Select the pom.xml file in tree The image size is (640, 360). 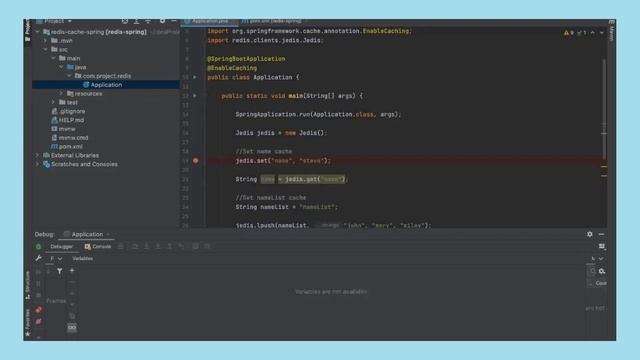[67, 147]
